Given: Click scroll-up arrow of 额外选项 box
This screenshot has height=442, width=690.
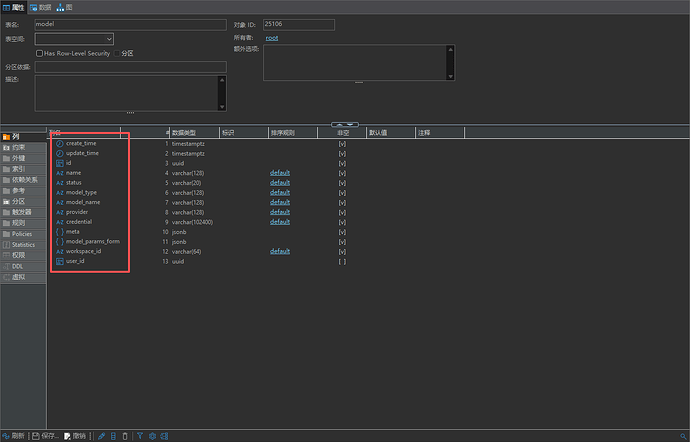Looking at the screenshot, I should pyautogui.click(x=450, y=49).
